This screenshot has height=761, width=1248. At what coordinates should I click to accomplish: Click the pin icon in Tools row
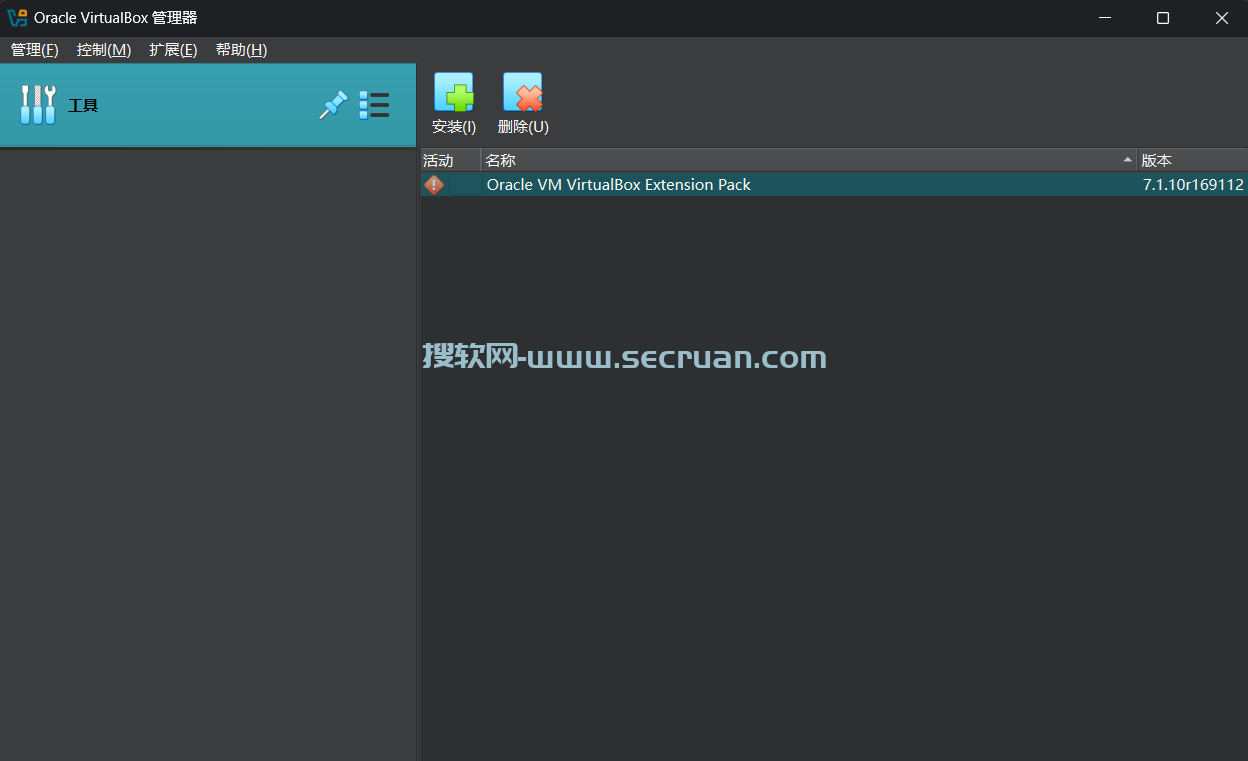click(333, 105)
